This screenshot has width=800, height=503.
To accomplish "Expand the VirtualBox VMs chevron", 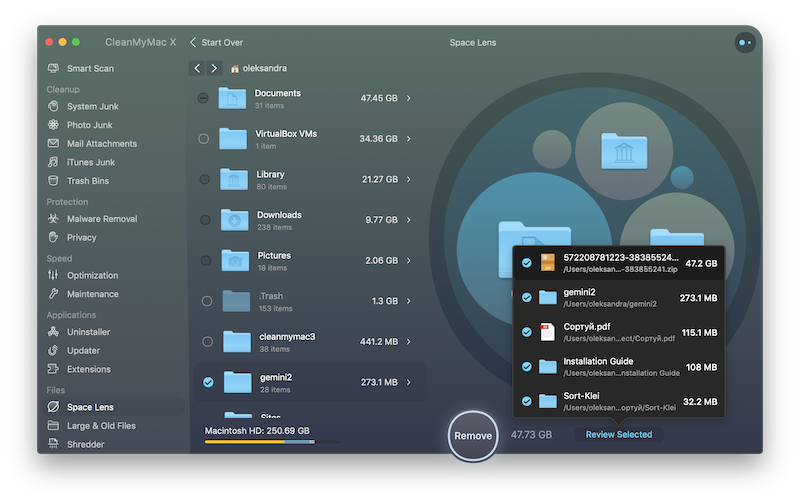I will pyautogui.click(x=409, y=138).
